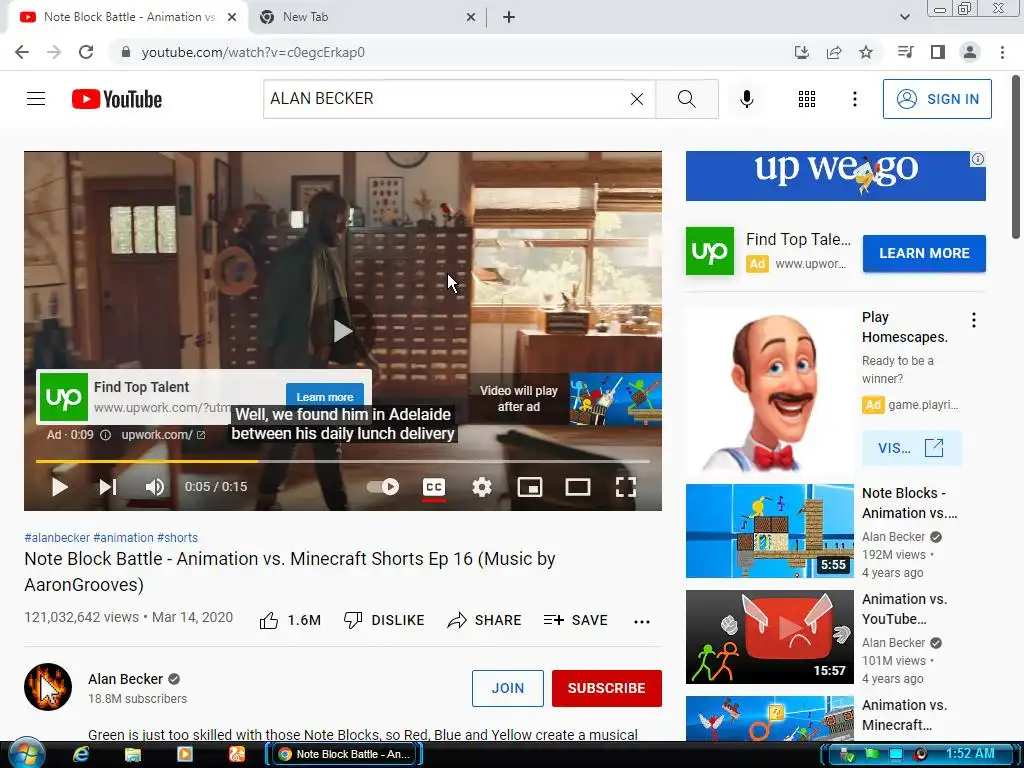Click Learn more on the video ad overlay
This screenshot has width=1024, height=768.
click(x=325, y=396)
